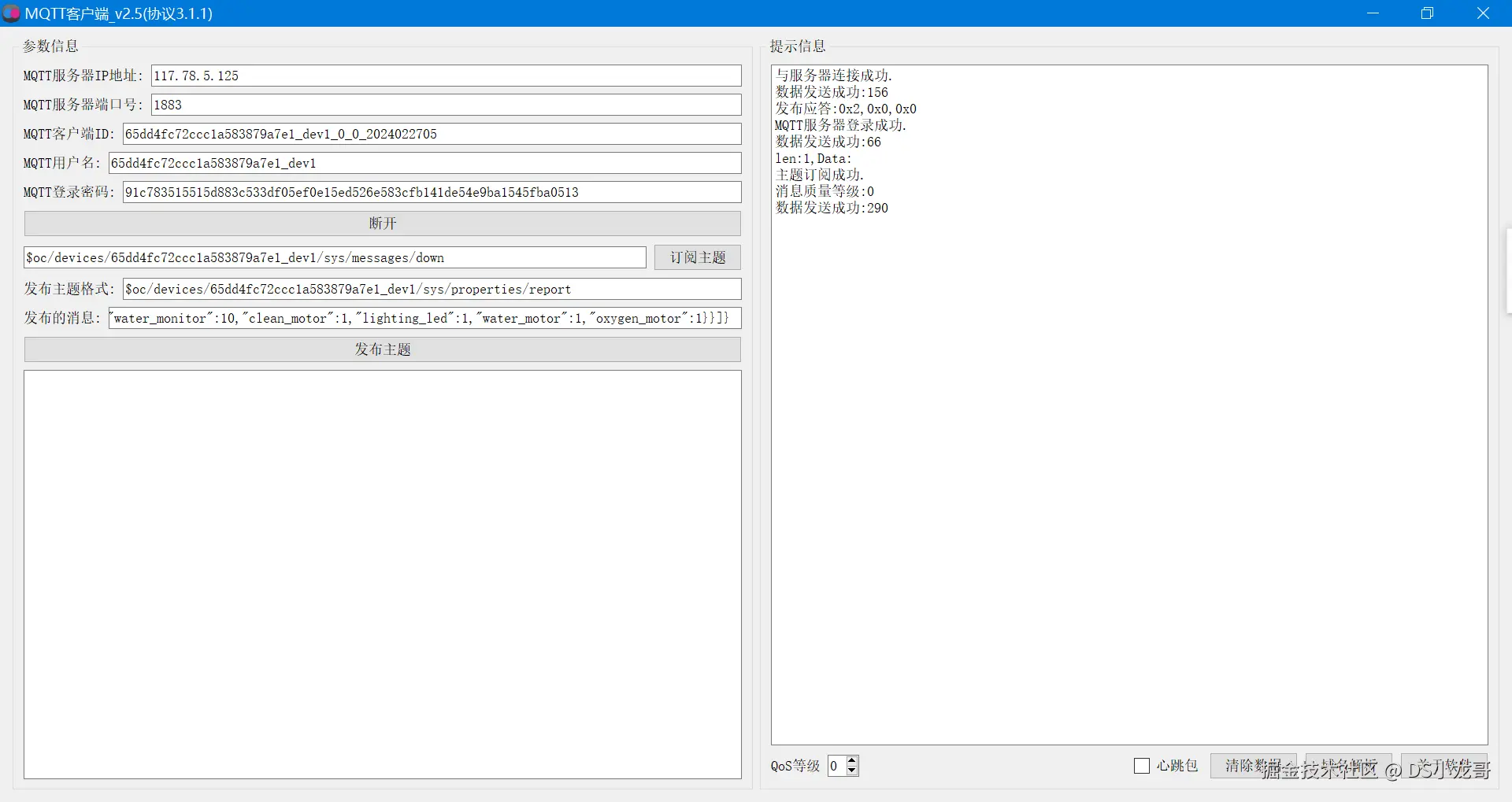Increase the QoS等级 value with up arrow

click(852, 760)
